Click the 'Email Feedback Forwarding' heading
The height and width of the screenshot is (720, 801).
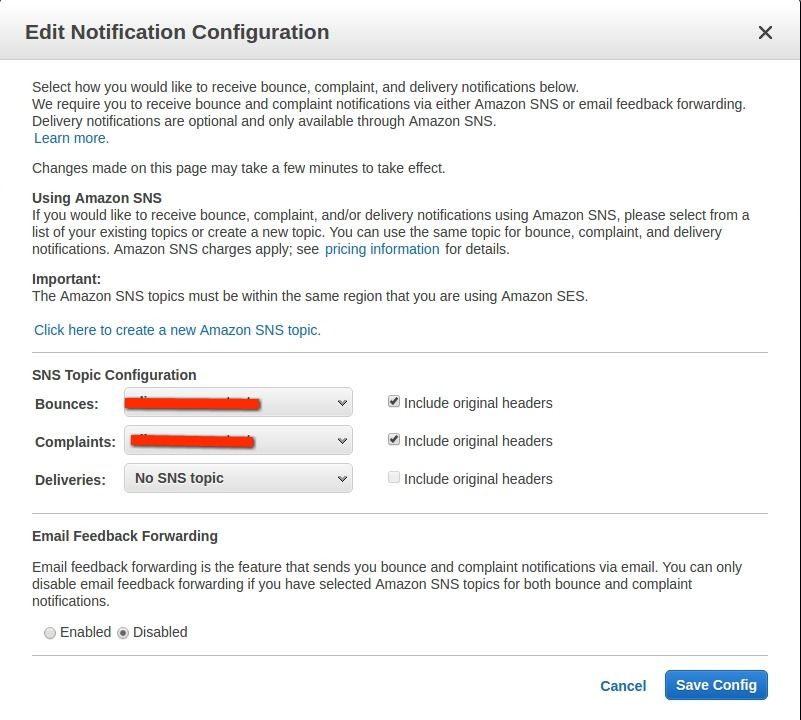point(125,536)
